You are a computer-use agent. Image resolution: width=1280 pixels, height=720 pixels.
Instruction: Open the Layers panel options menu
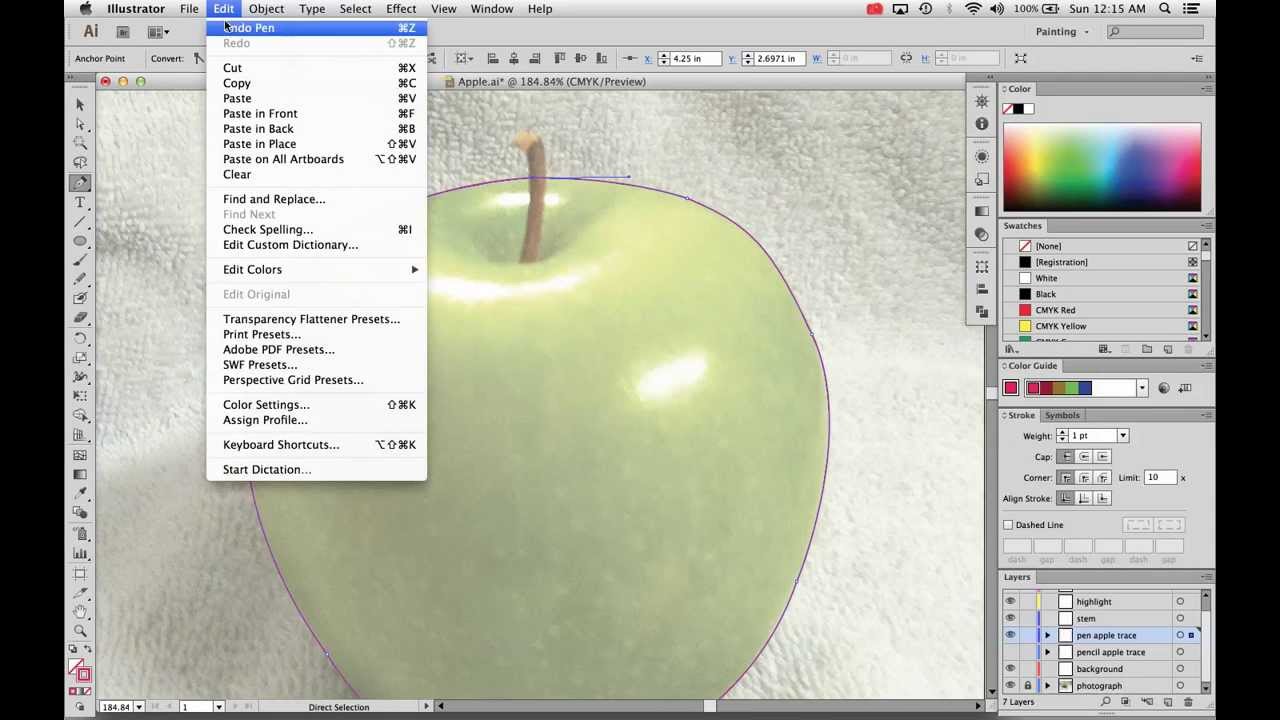point(1207,577)
